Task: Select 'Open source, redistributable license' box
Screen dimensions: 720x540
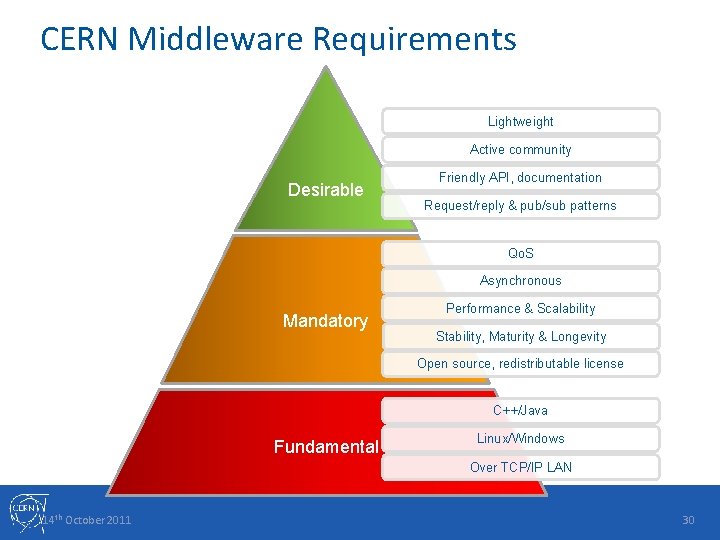Action: pyautogui.click(x=520, y=364)
